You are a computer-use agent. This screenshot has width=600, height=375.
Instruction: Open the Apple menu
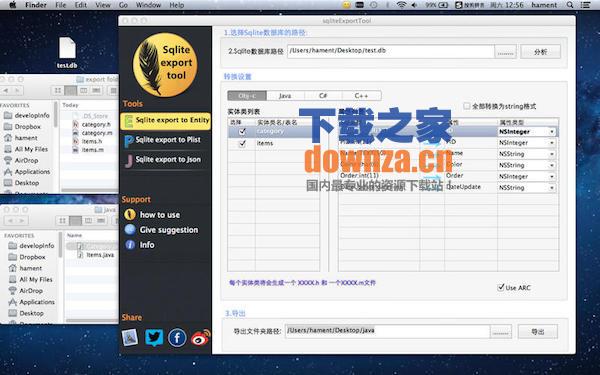(12, 5)
